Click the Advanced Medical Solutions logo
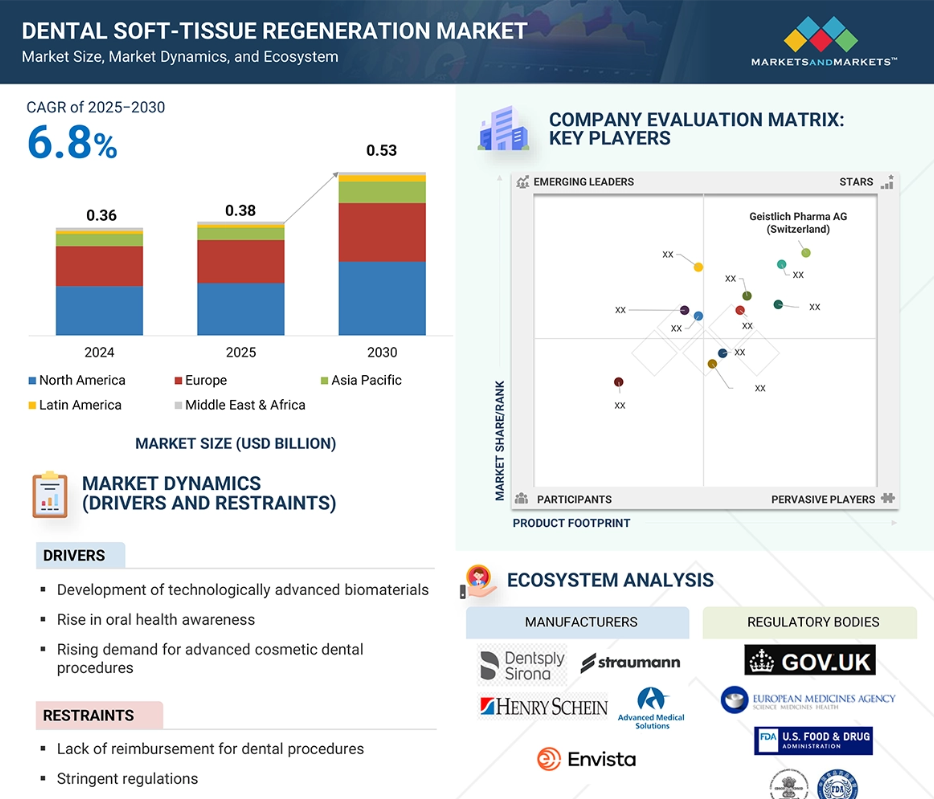Viewport: 934px width, 799px height. tap(651, 708)
